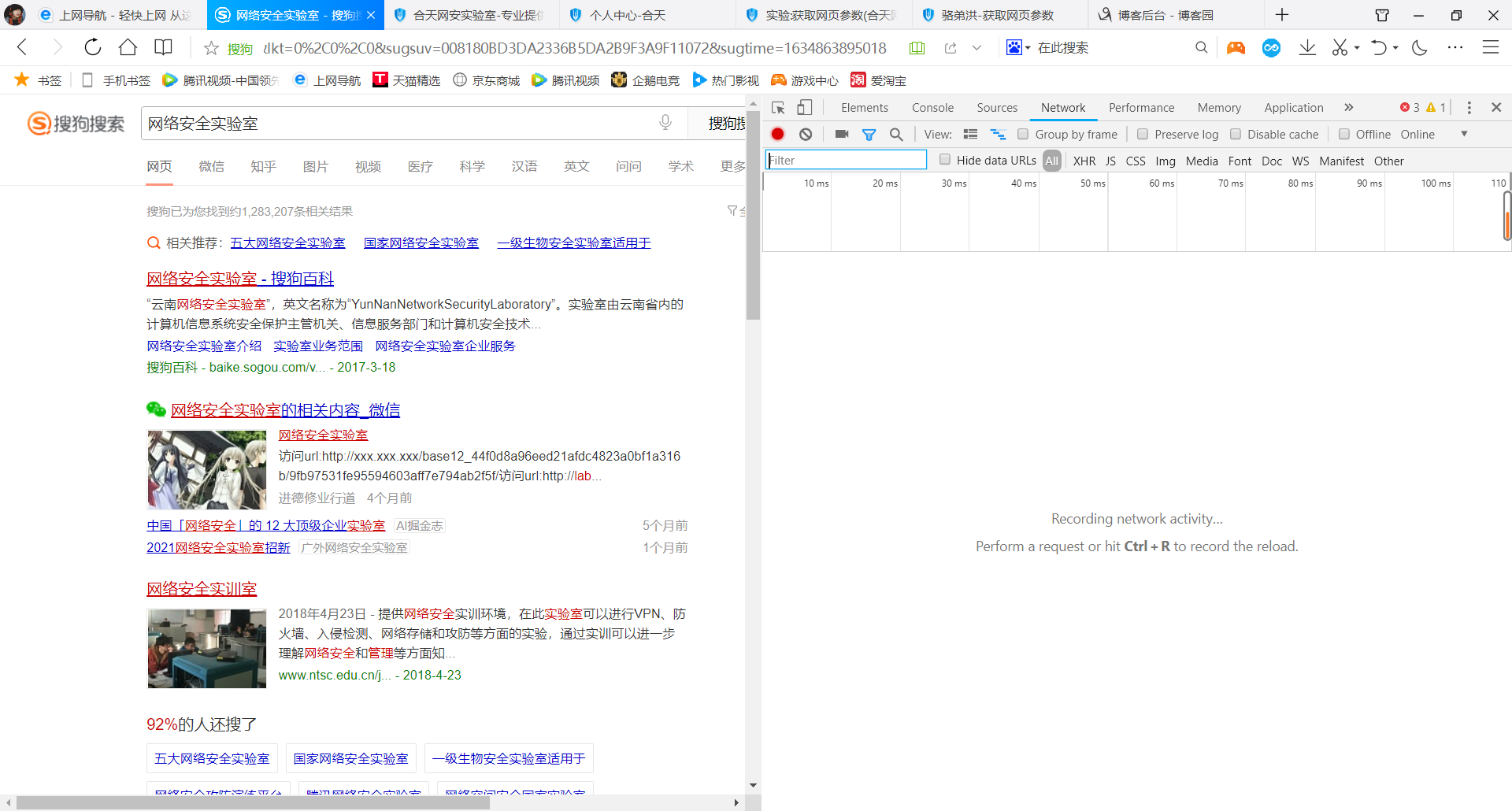
Task: Toggle night mode moon icon
Action: (1420, 47)
